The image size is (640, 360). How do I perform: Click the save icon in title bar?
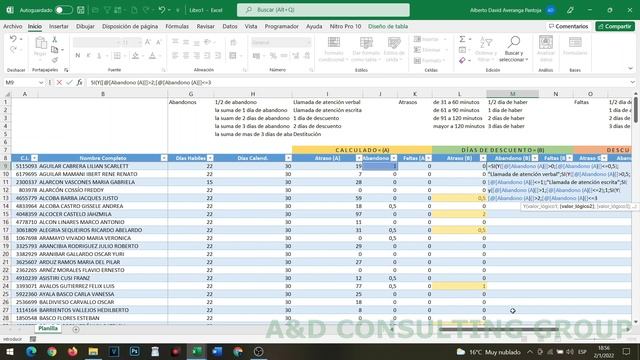pyautogui.click(x=81, y=10)
